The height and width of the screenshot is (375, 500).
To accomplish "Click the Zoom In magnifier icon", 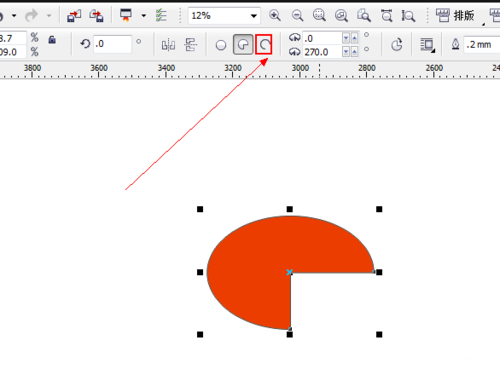I will [275, 15].
